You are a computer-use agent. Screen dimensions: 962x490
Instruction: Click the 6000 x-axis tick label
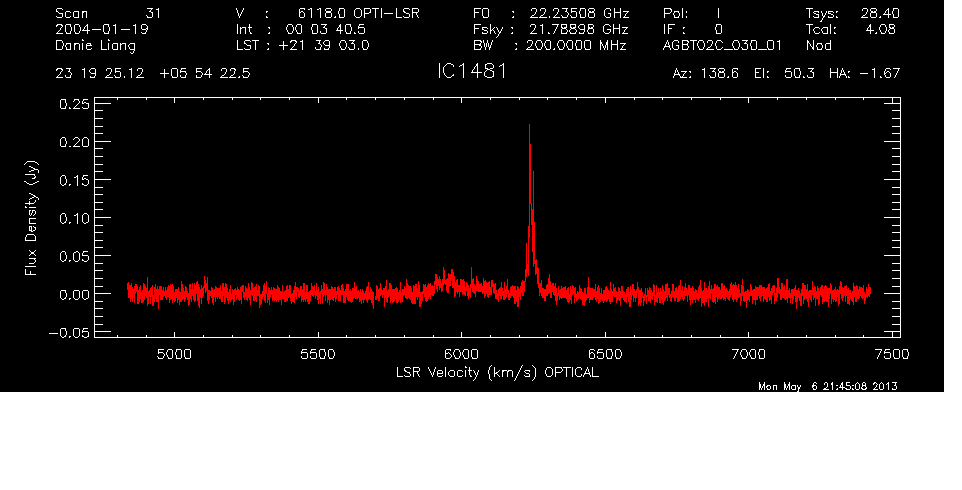tap(461, 354)
